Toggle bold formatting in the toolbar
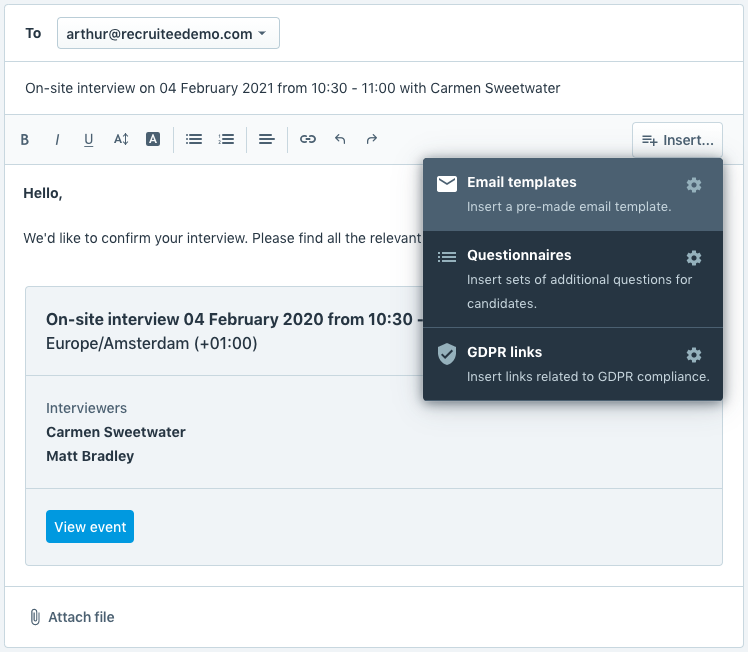The height and width of the screenshot is (652, 748). click(25, 140)
